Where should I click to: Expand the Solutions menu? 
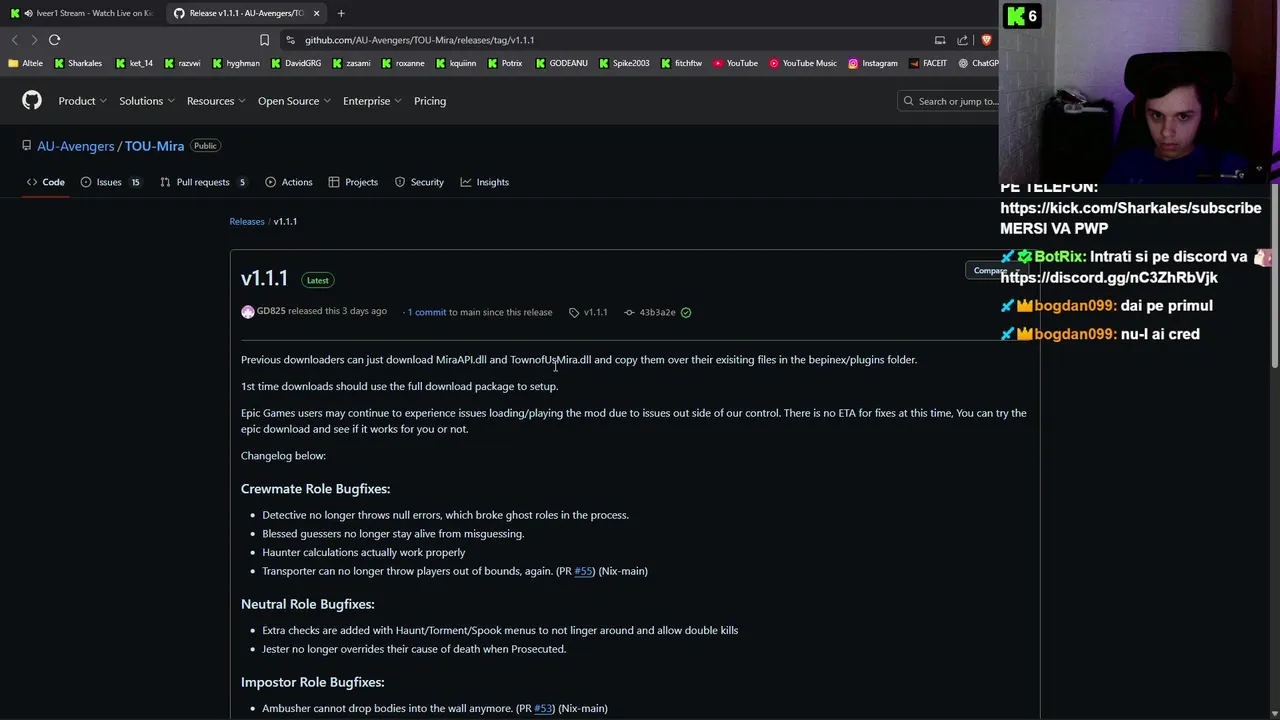146,101
